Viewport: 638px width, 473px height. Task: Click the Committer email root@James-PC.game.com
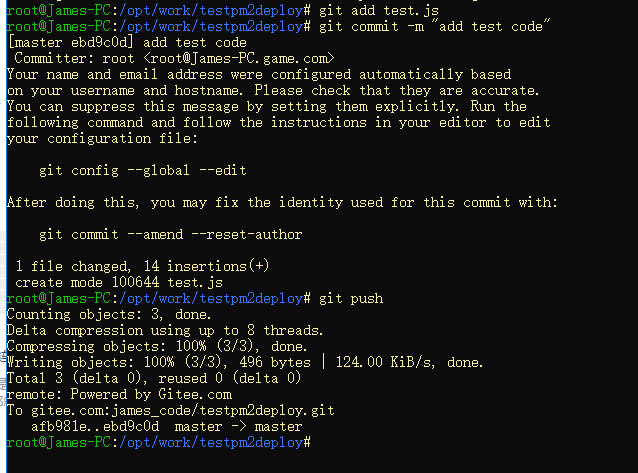point(239,59)
